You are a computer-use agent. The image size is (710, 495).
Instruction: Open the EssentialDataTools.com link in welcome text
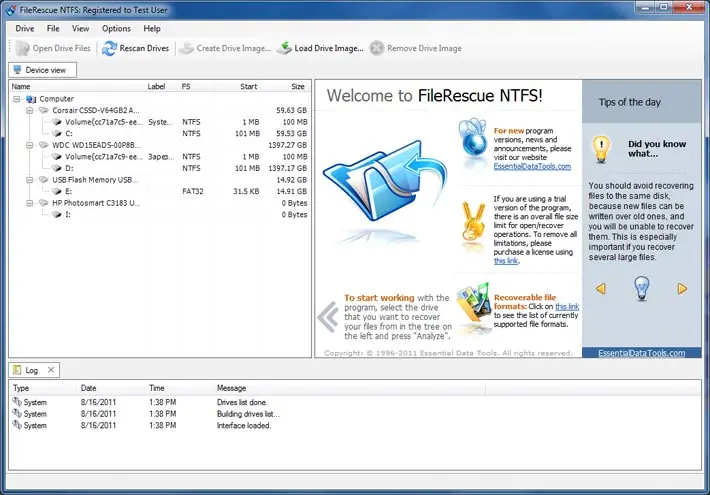(x=532, y=166)
